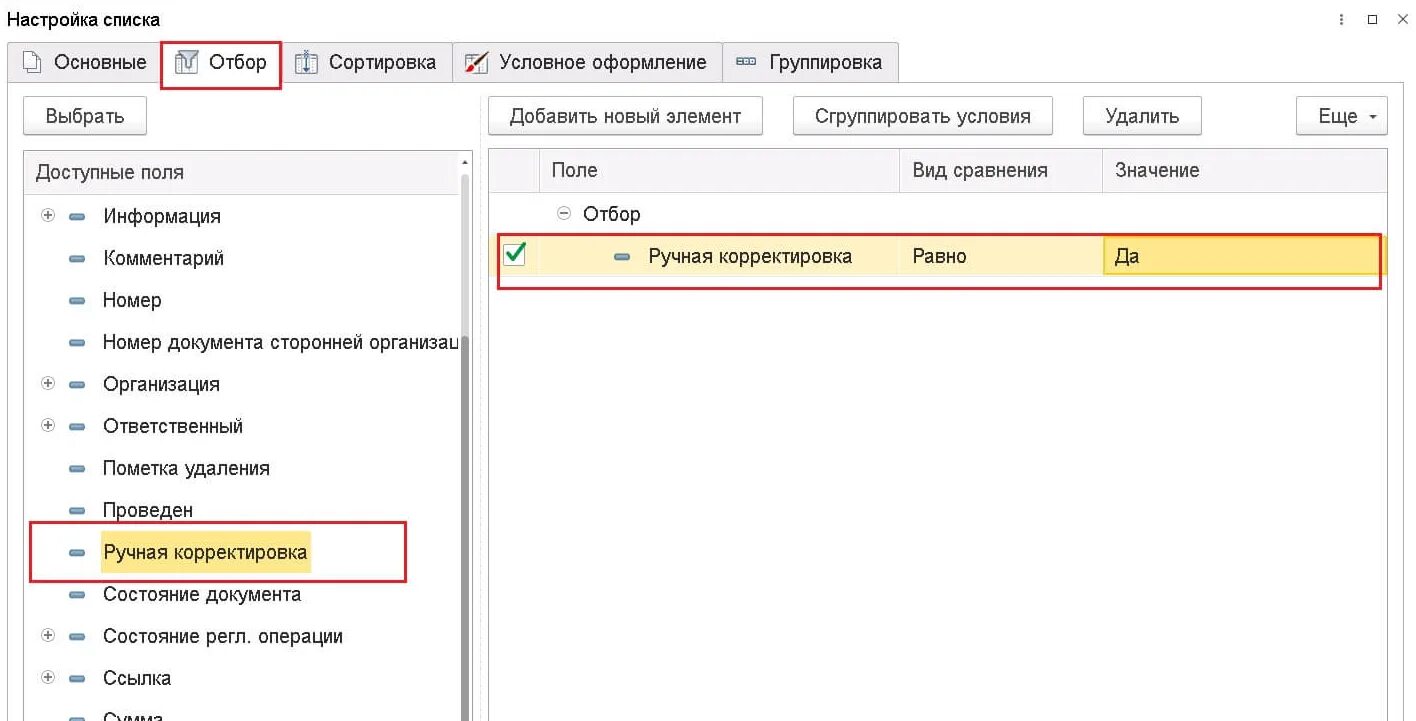The width and height of the screenshot is (1416, 721).
Task: Maximize the Настройка списка window
Action: point(1372,19)
